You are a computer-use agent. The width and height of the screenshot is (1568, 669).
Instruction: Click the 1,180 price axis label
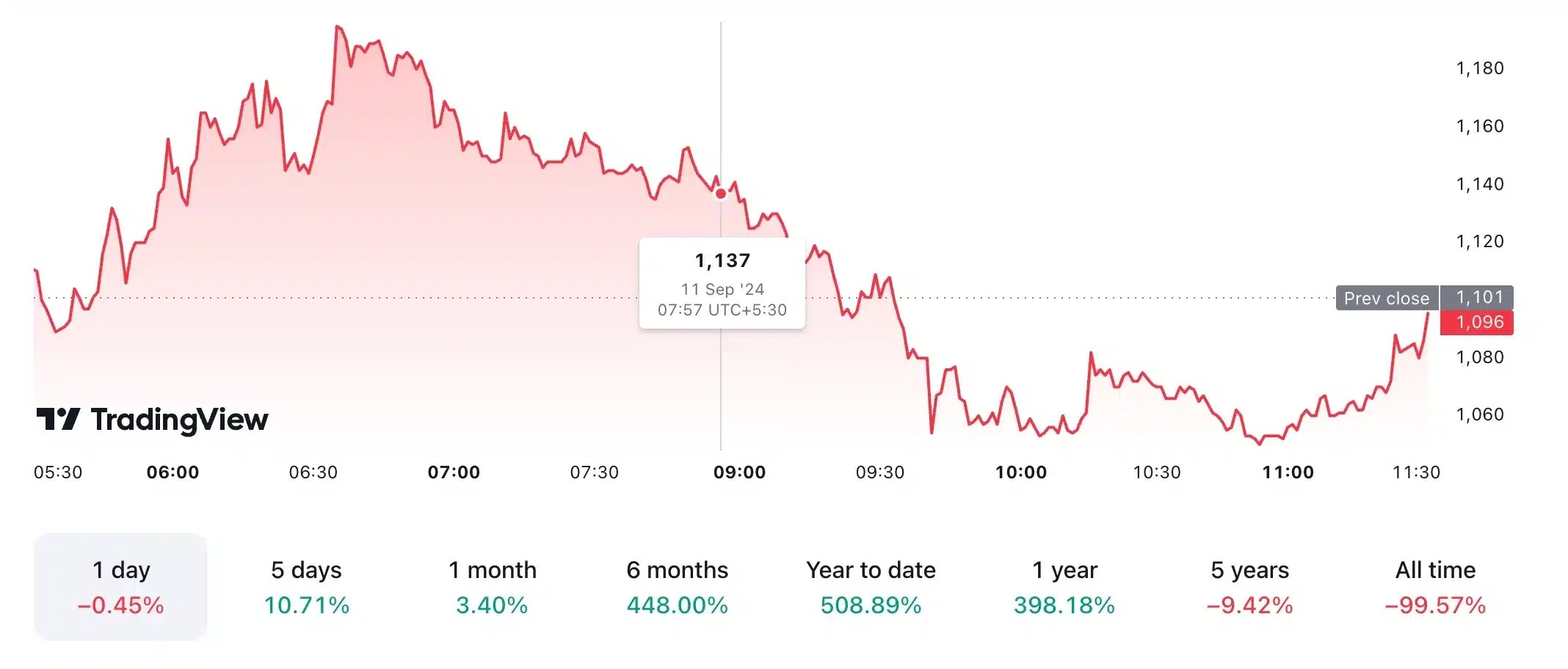[x=1480, y=68]
